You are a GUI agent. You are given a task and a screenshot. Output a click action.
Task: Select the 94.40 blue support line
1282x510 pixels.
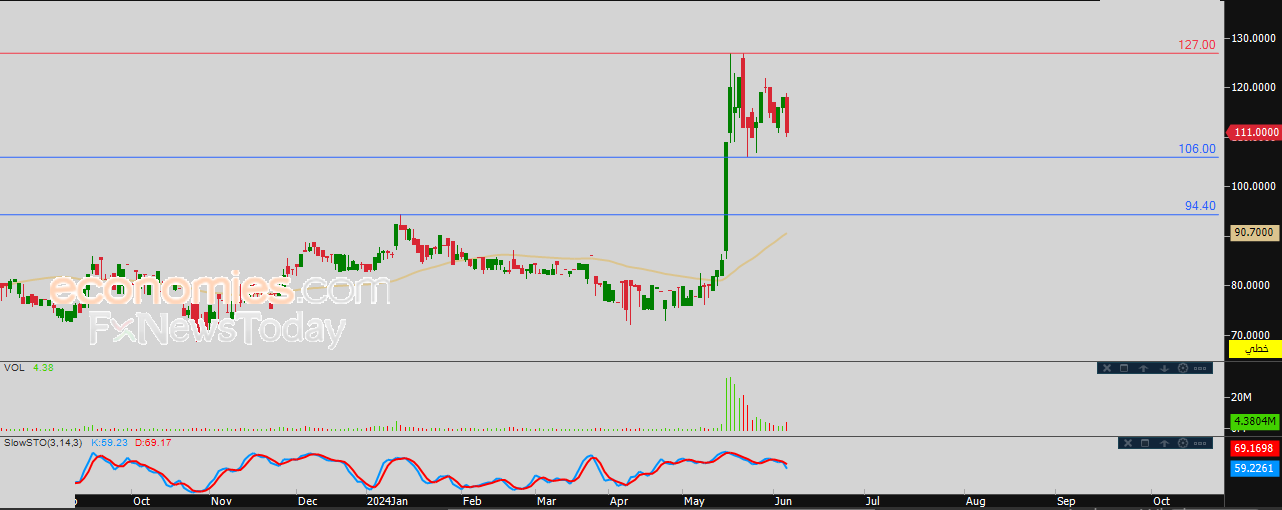coord(609,214)
